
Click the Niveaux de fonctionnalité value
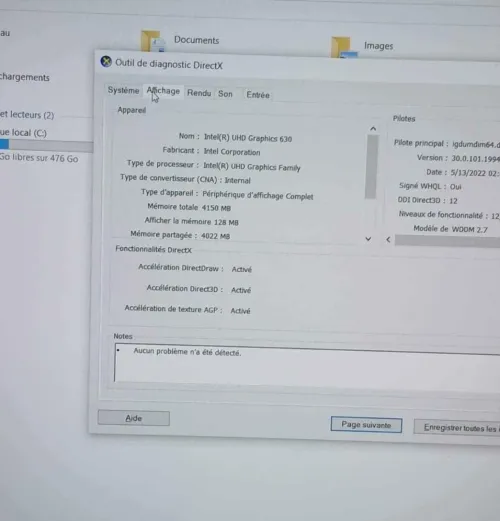tap(495, 216)
